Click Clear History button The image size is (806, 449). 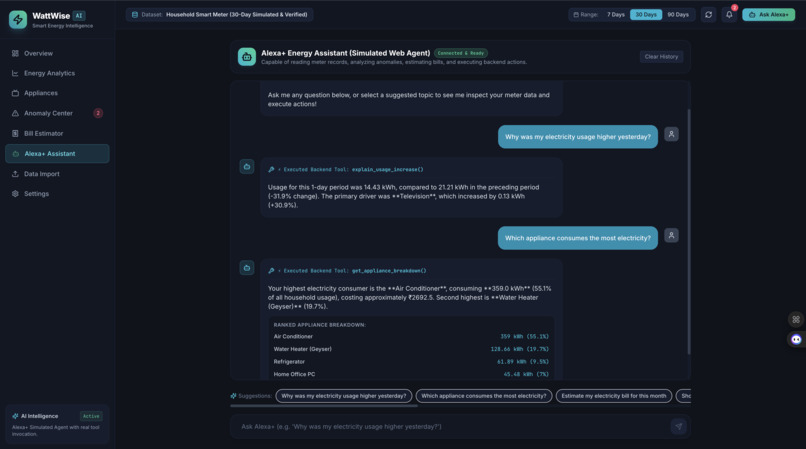[662, 57]
